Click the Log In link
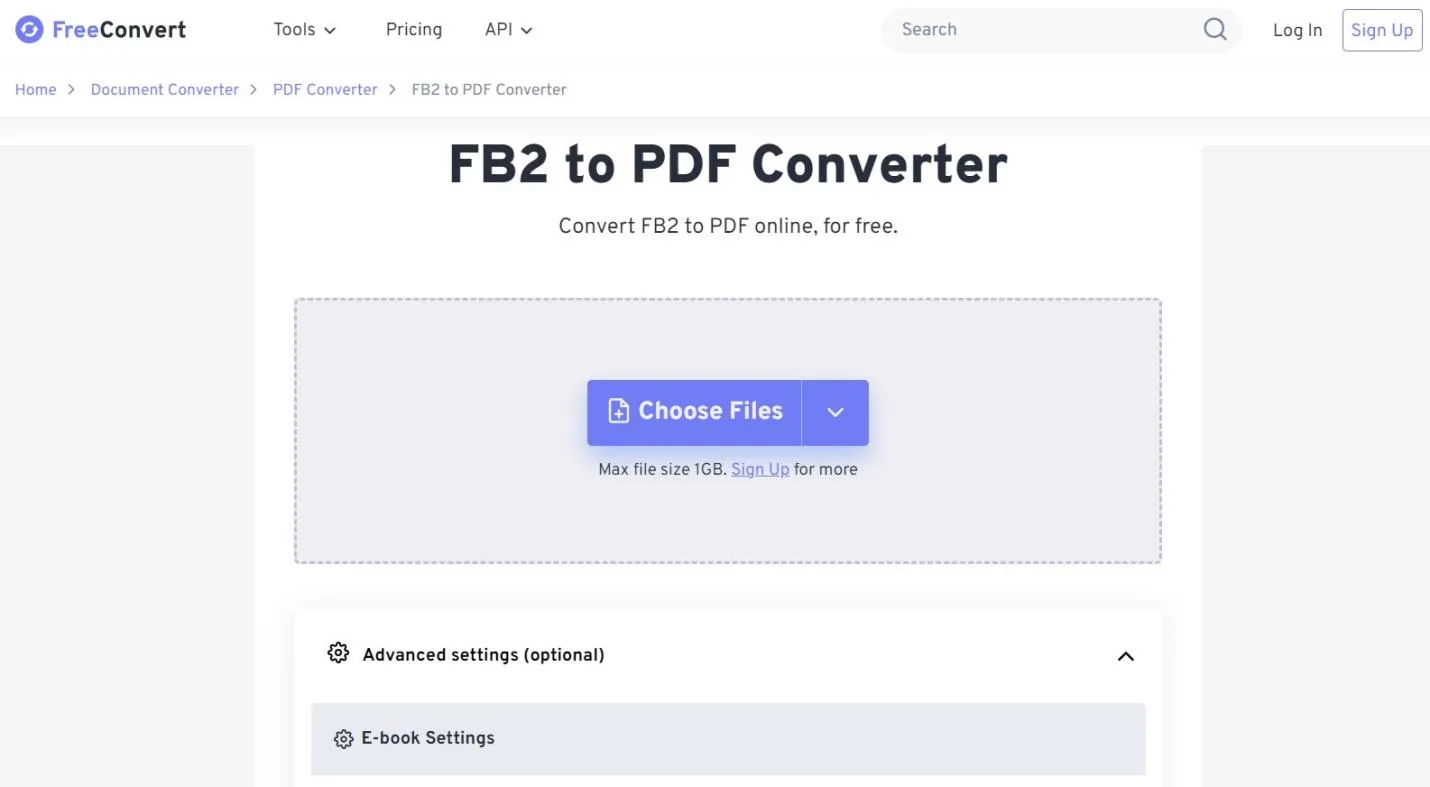This screenshot has height=787, width=1430. tap(1297, 29)
